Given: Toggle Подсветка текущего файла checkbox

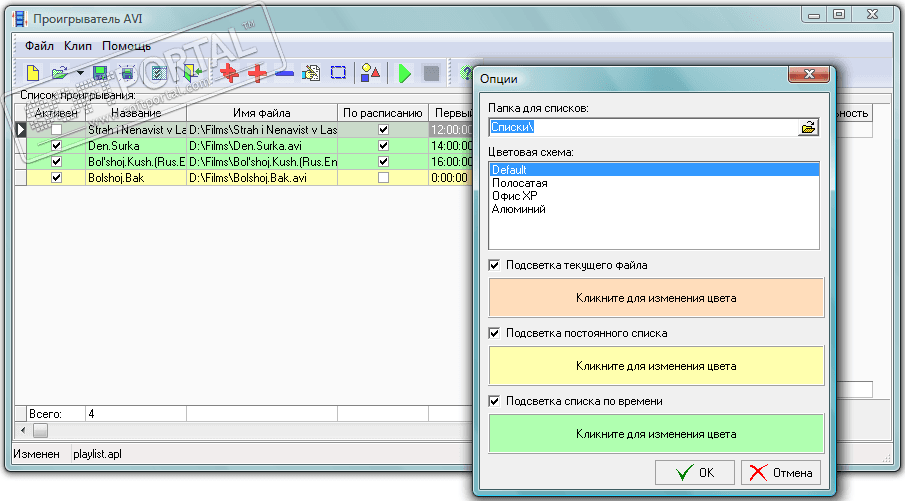Looking at the screenshot, I should coord(494,265).
